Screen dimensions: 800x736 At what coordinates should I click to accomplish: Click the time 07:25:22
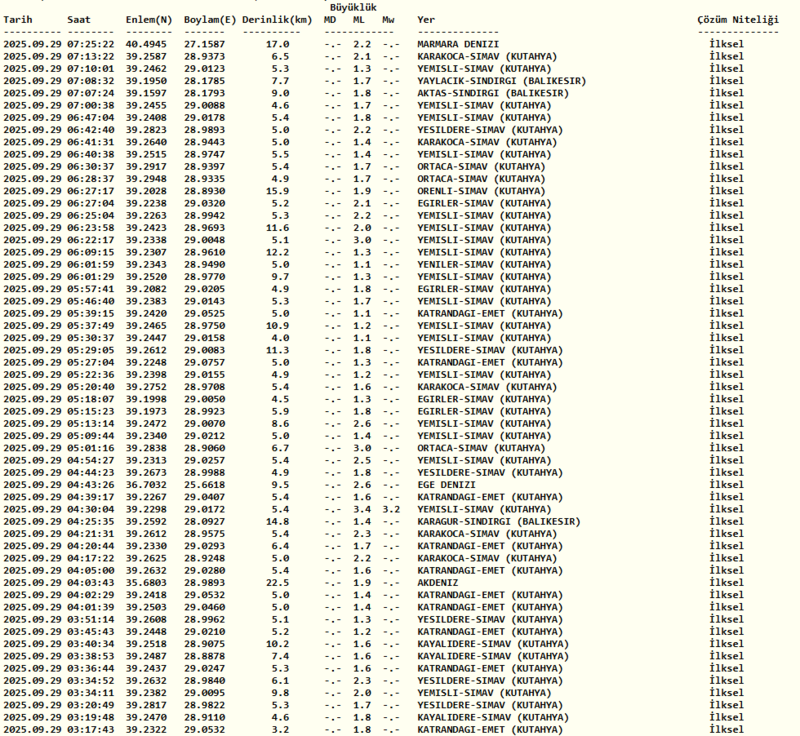pos(91,44)
